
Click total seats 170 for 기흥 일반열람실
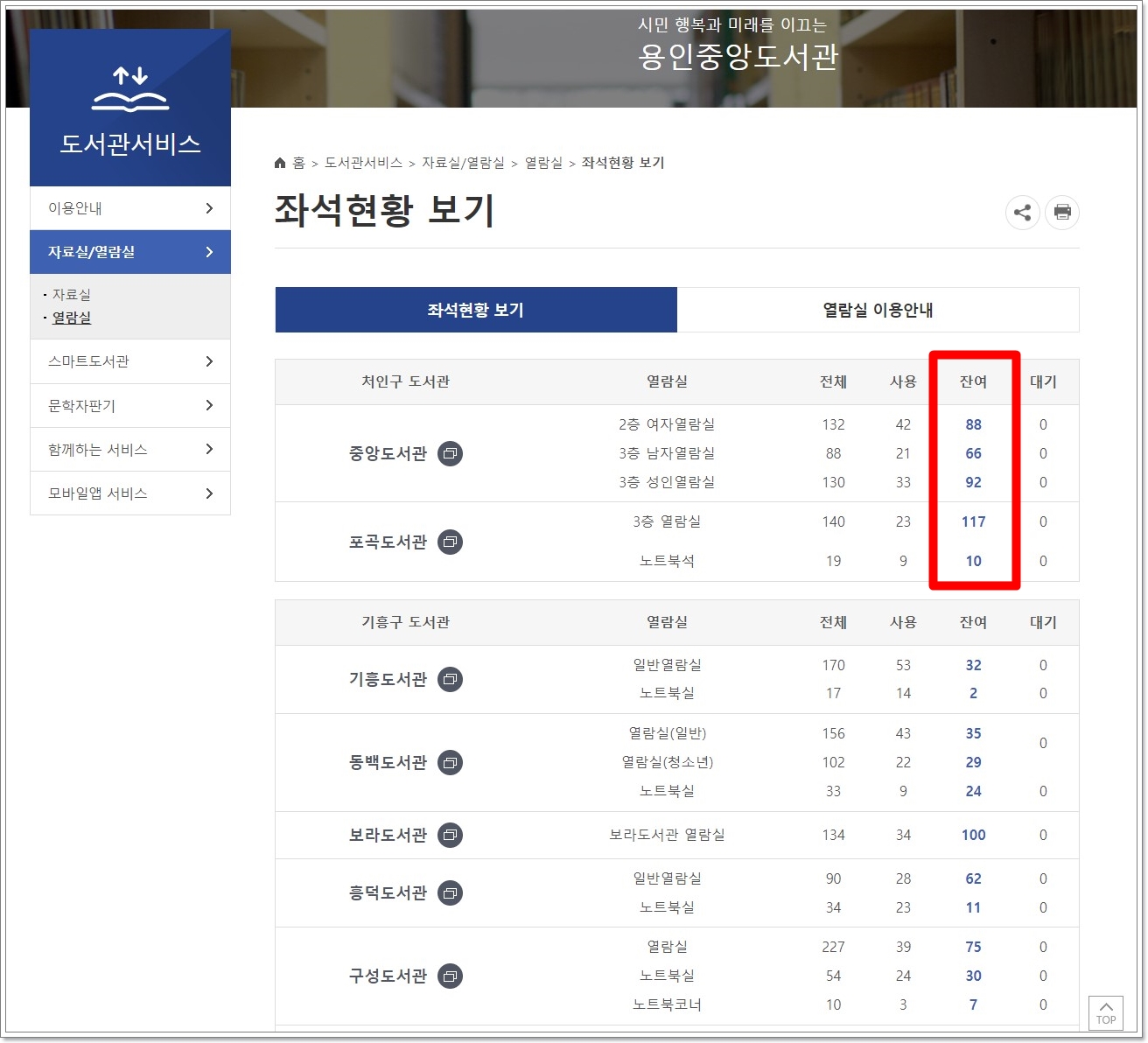tap(833, 665)
